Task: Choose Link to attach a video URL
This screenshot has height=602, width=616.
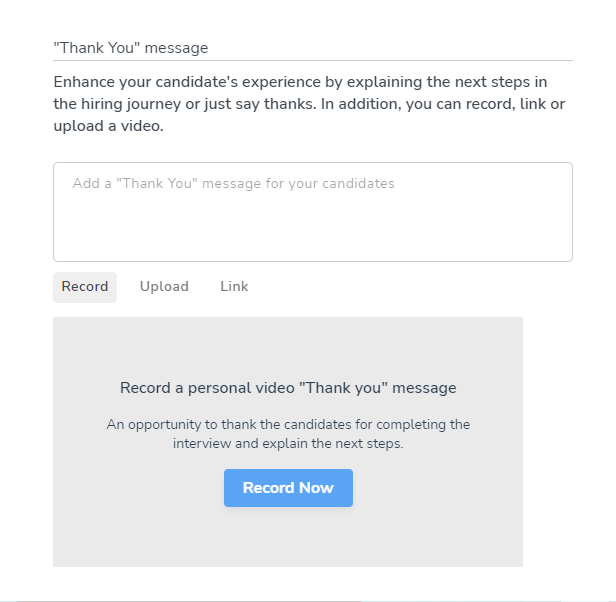Action: point(234,287)
